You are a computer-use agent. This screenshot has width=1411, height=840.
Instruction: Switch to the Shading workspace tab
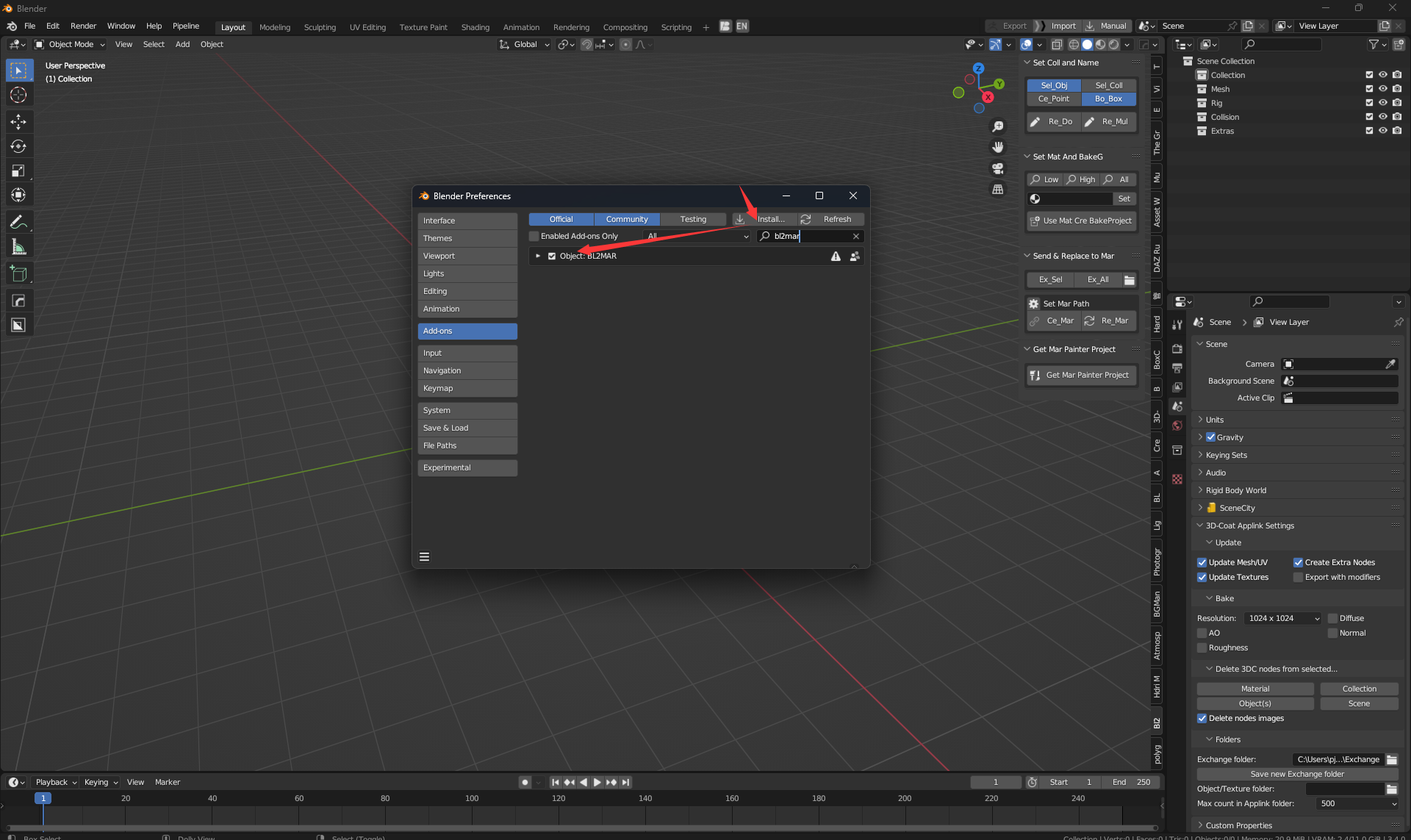(475, 27)
